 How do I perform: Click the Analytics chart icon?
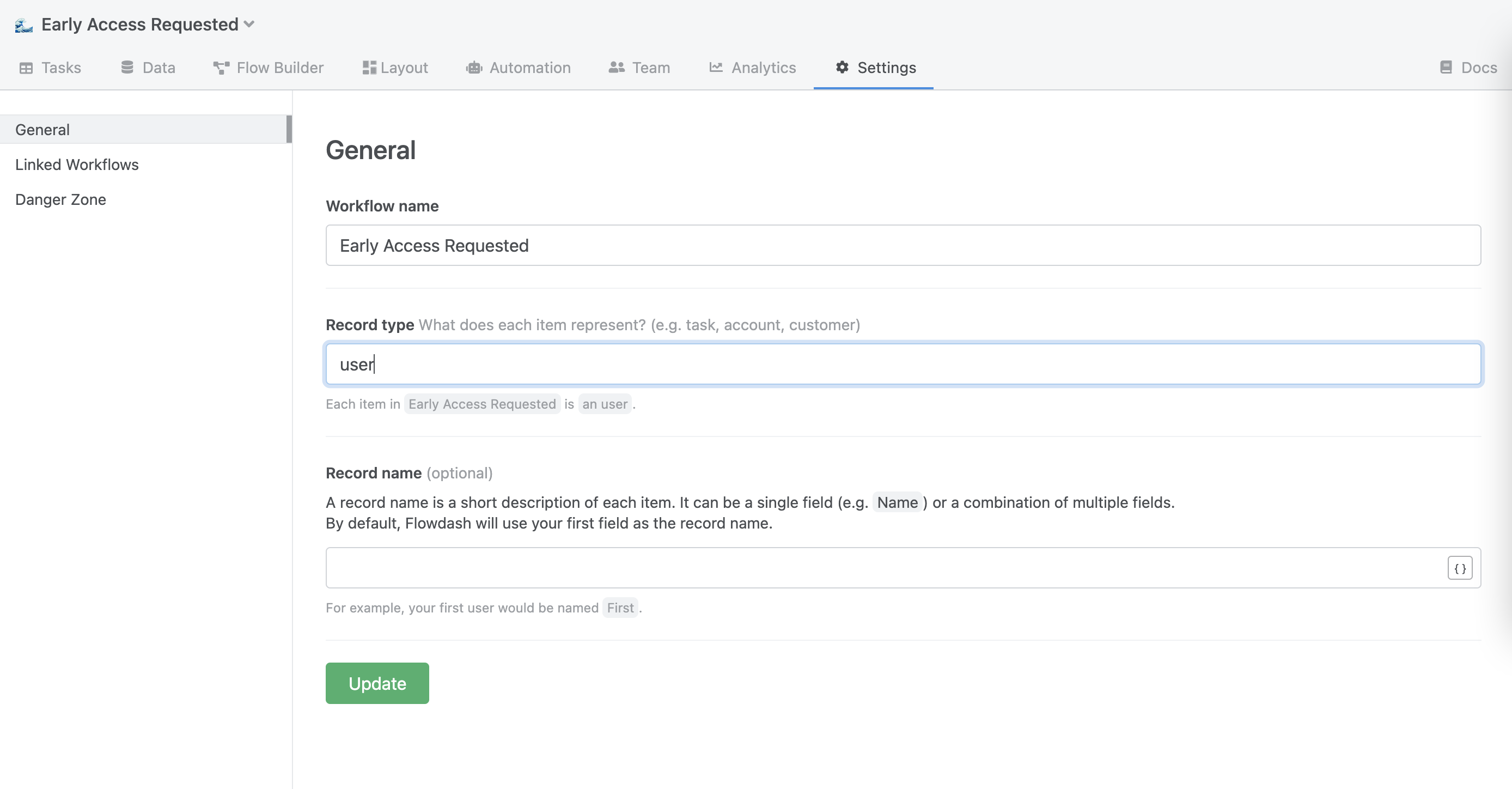point(716,68)
